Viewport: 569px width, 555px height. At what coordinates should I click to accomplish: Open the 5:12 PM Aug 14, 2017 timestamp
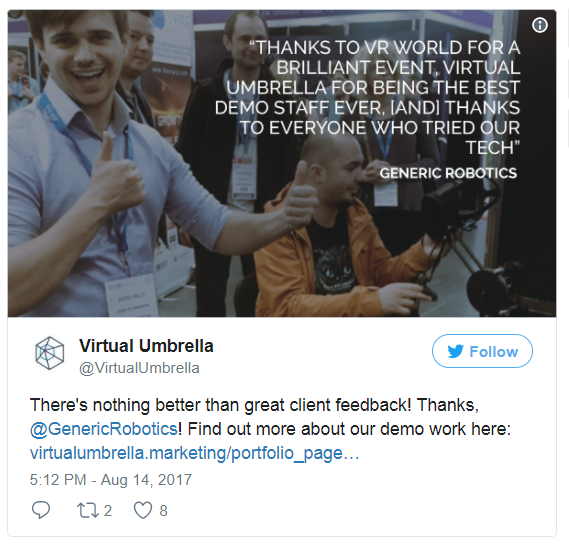coord(111,480)
